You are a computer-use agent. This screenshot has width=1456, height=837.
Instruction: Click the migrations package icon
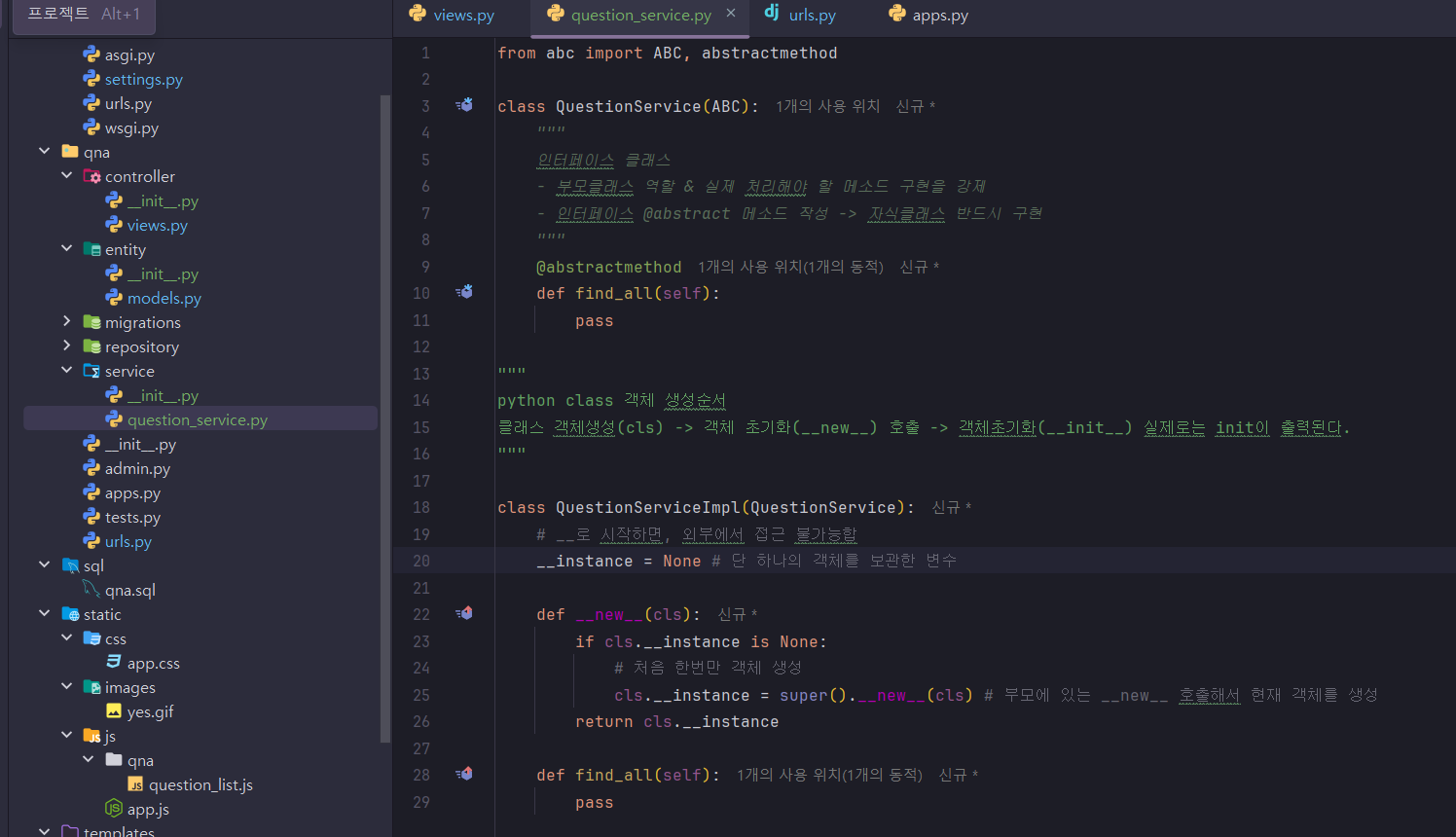tap(91, 322)
